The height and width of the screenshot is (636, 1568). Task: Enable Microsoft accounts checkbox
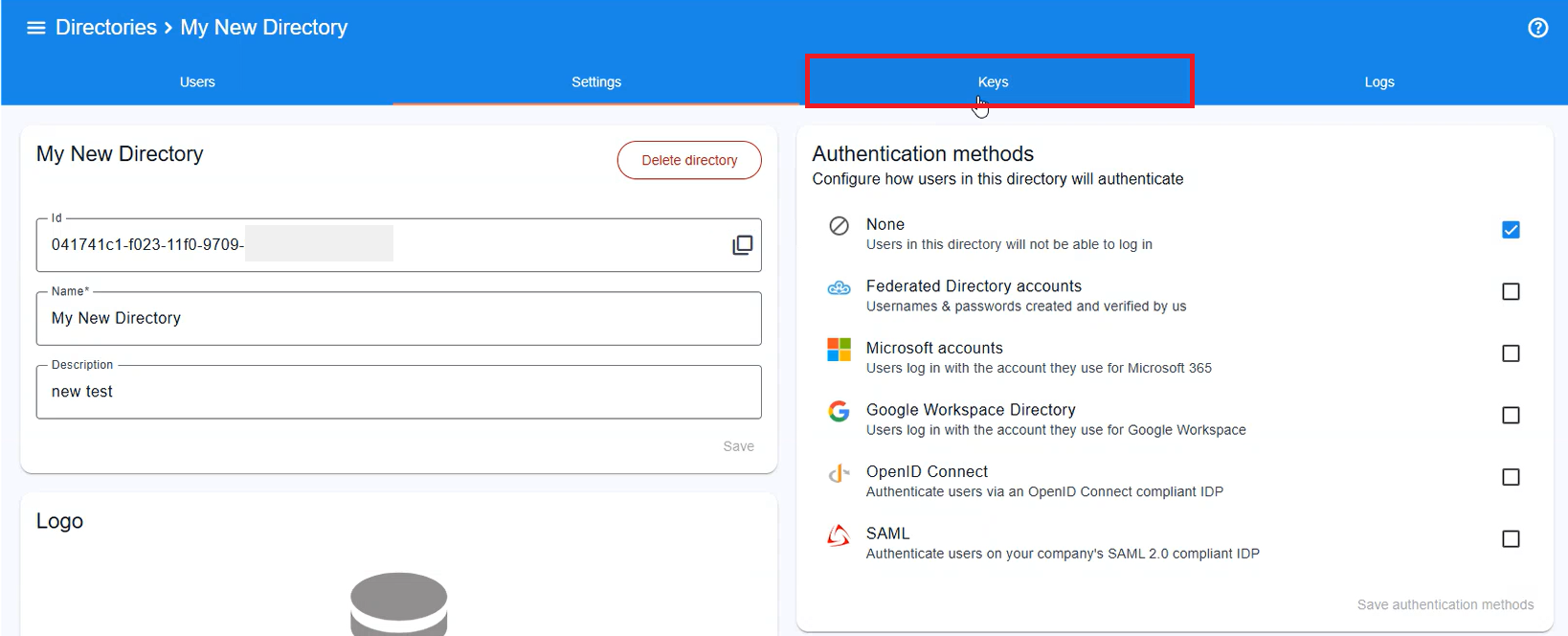point(1511,353)
